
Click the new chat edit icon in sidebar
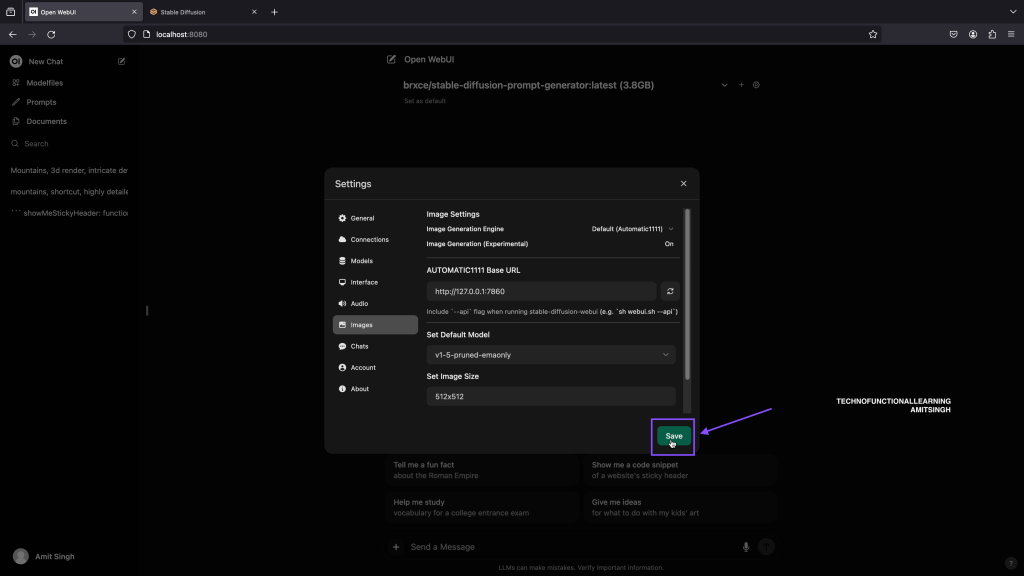point(122,62)
